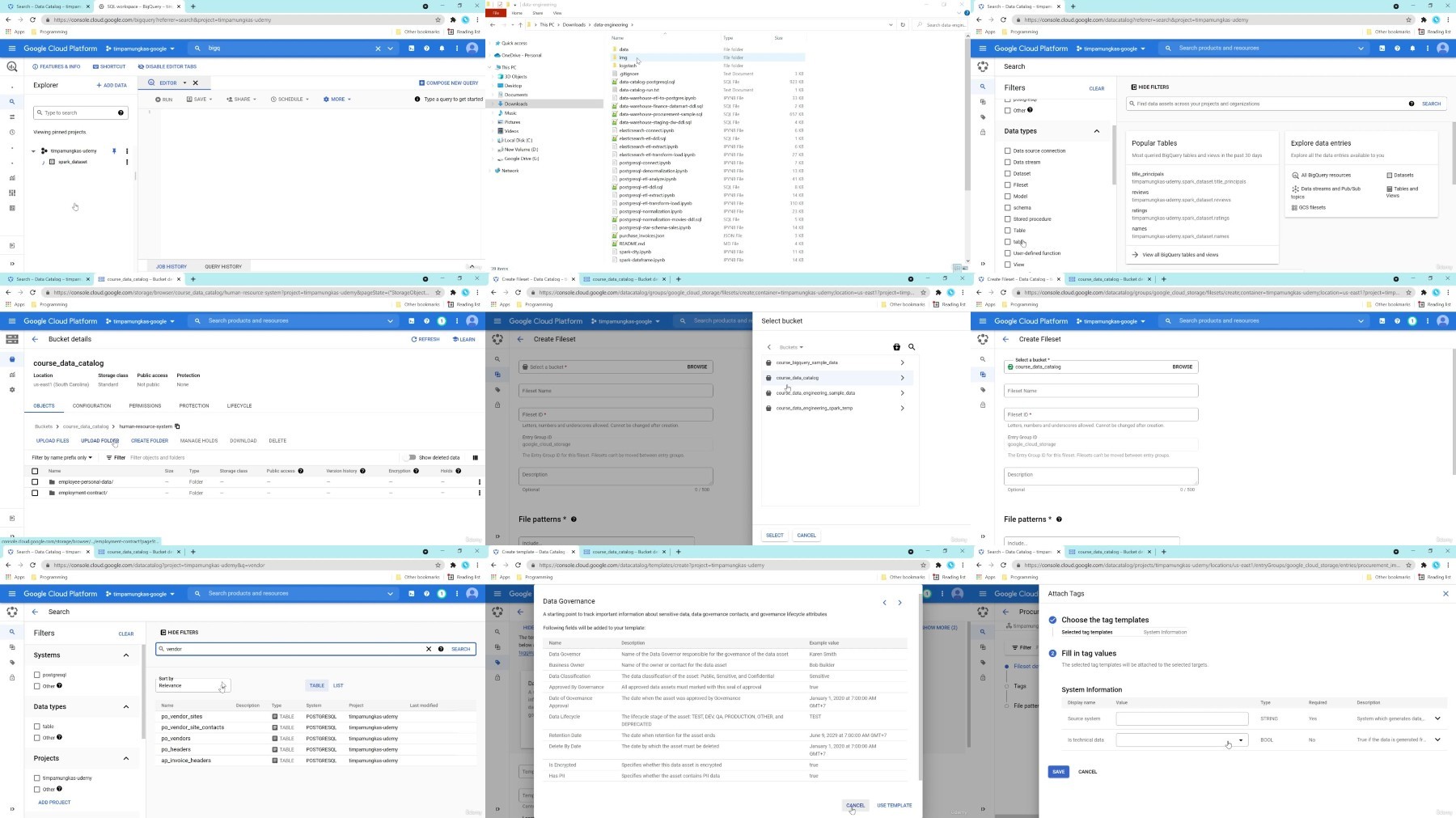The width and height of the screenshot is (1456, 818).
Task: Check the 'User-defined function' filter
Action: tap(1007, 253)
